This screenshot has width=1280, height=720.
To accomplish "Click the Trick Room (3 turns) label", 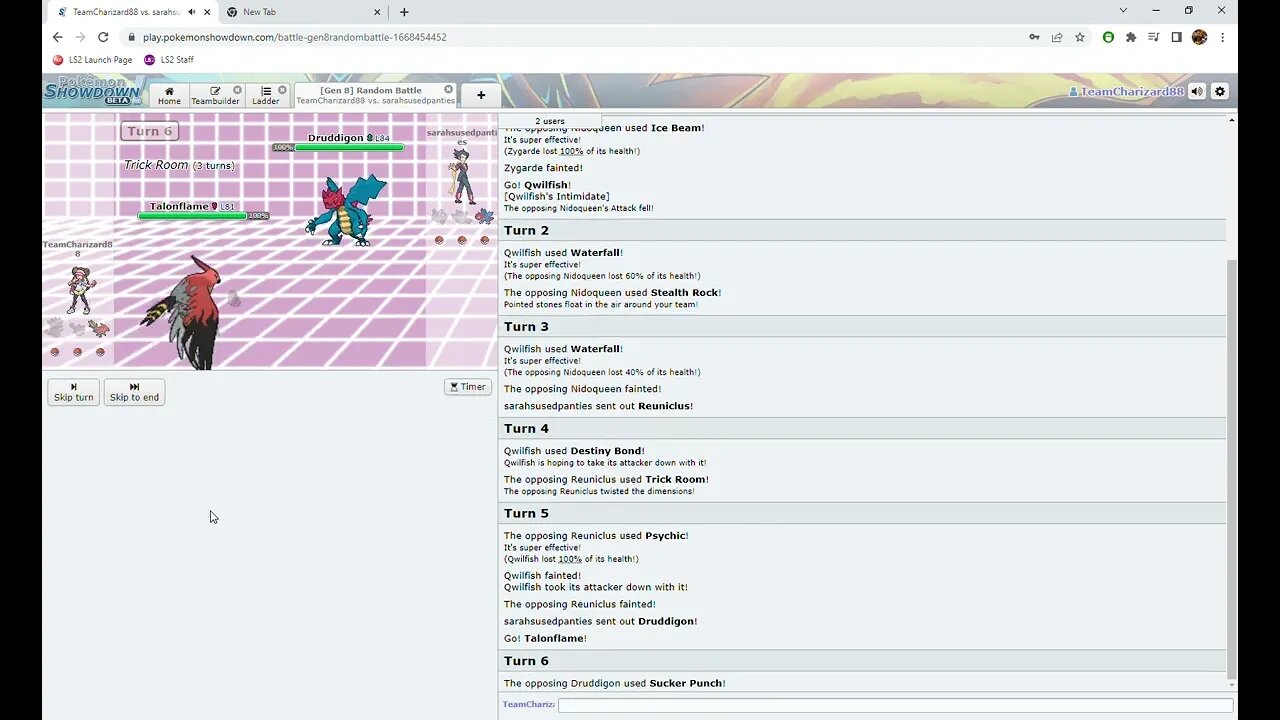I will (179, 165).
